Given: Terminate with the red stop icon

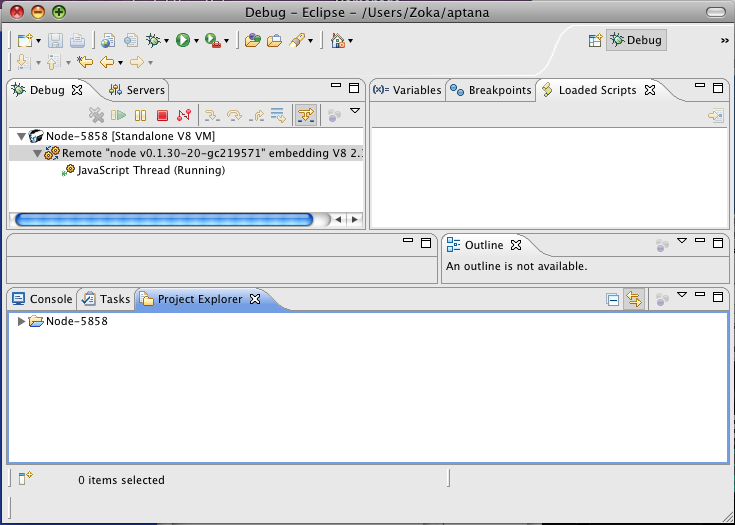Looking at the screenshot, I should click(162, 115).
